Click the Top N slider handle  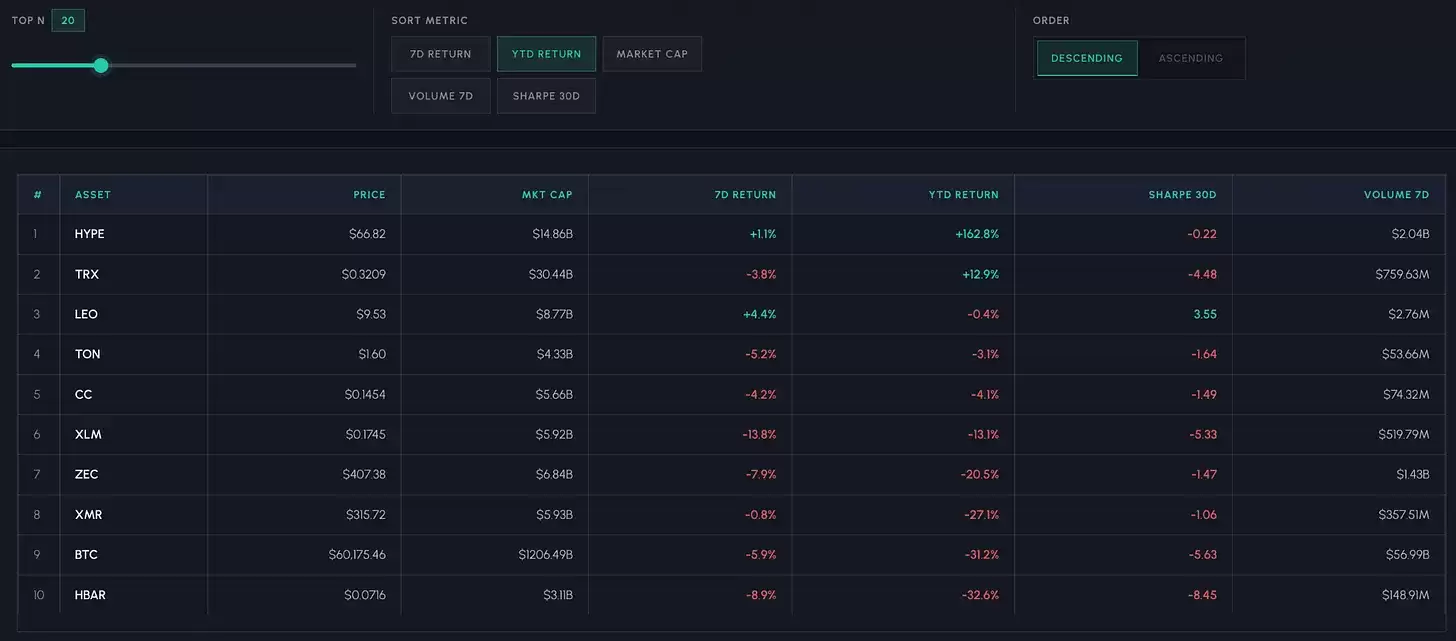pyautogui.click(x=100, y=65)
